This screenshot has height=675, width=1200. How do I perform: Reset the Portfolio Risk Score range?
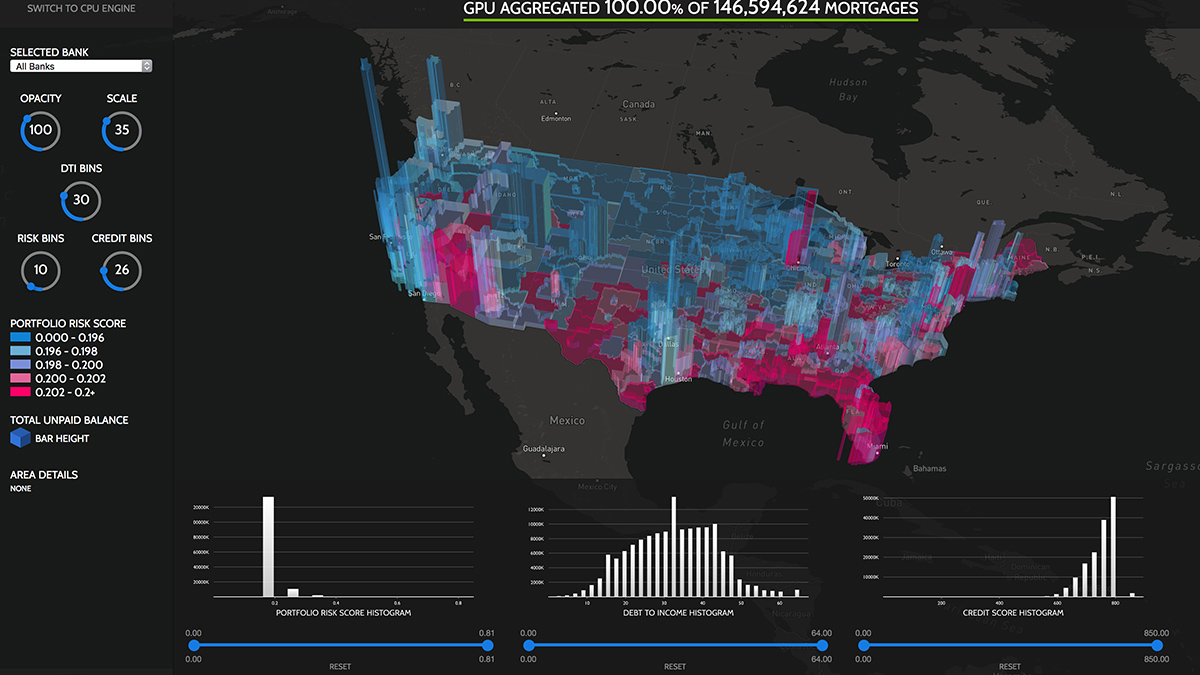(x=340, y=666)
